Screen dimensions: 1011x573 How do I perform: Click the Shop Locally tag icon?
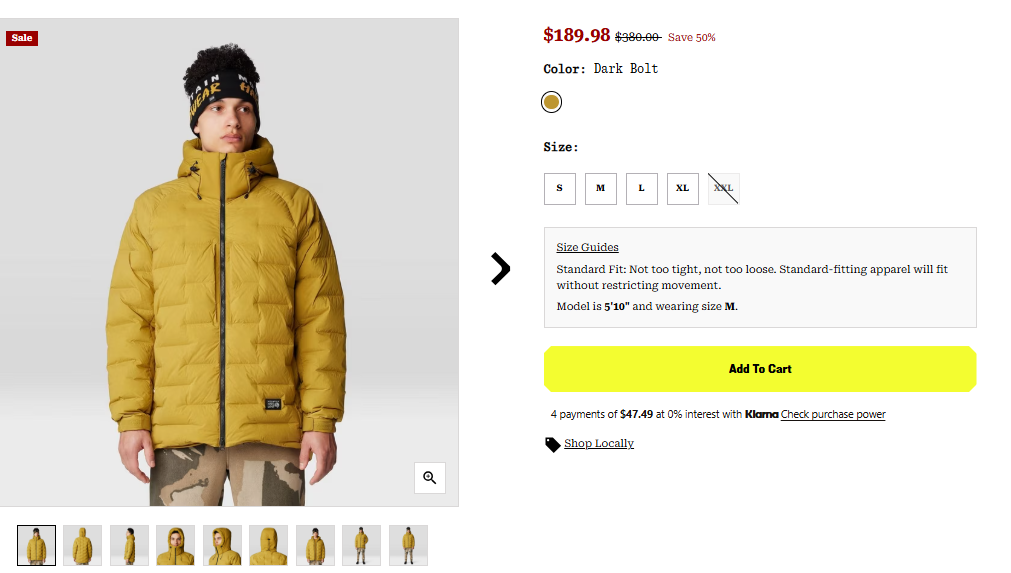coord(552,444)
